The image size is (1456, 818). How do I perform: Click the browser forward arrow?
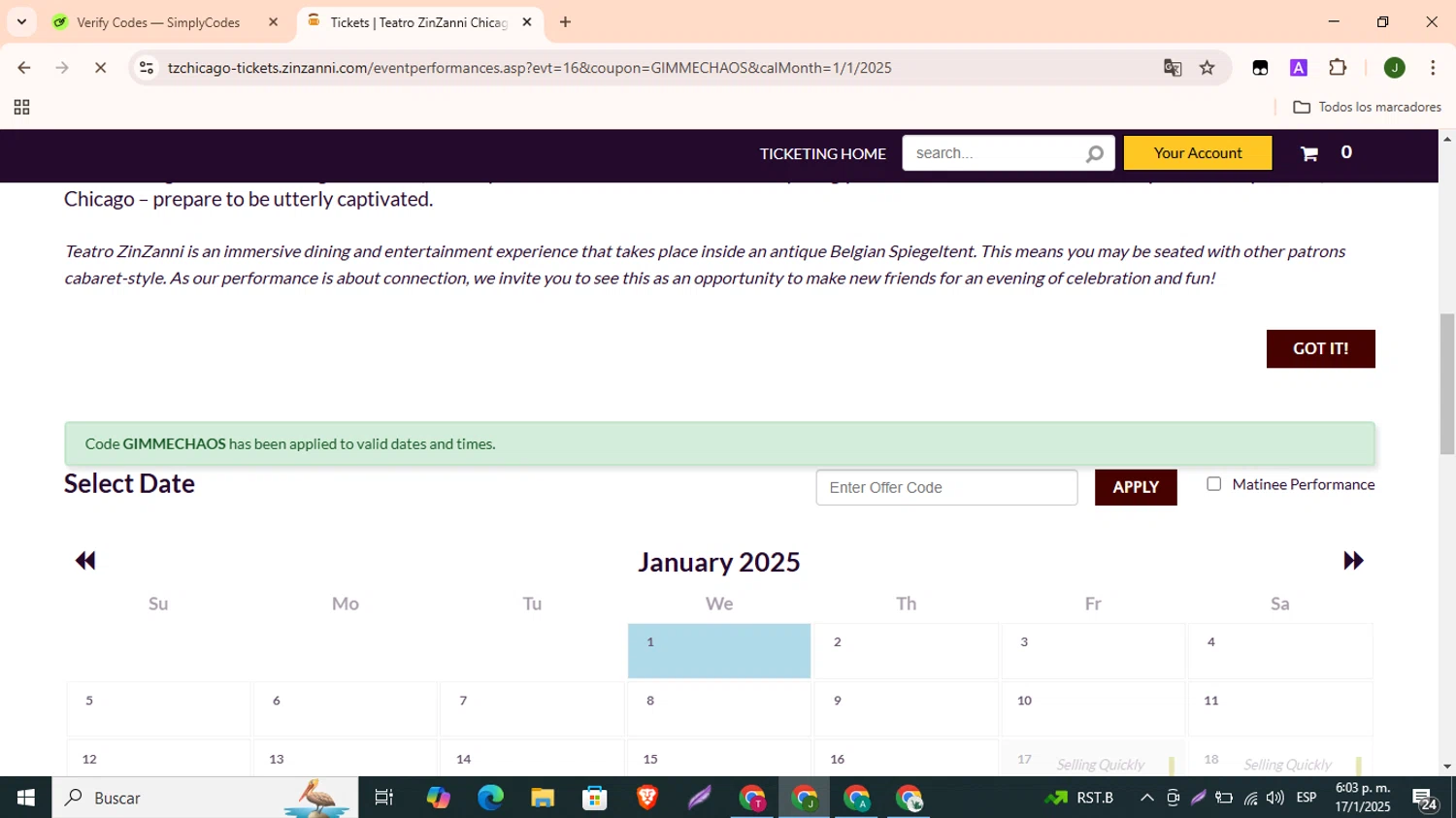click(x=62, y=68)
